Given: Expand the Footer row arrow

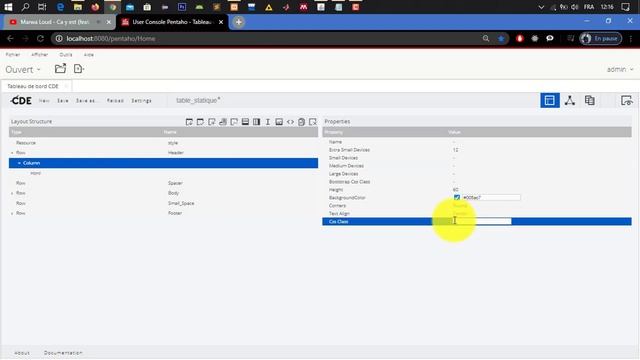Looking at the screenshot, I should coord(12,213).
